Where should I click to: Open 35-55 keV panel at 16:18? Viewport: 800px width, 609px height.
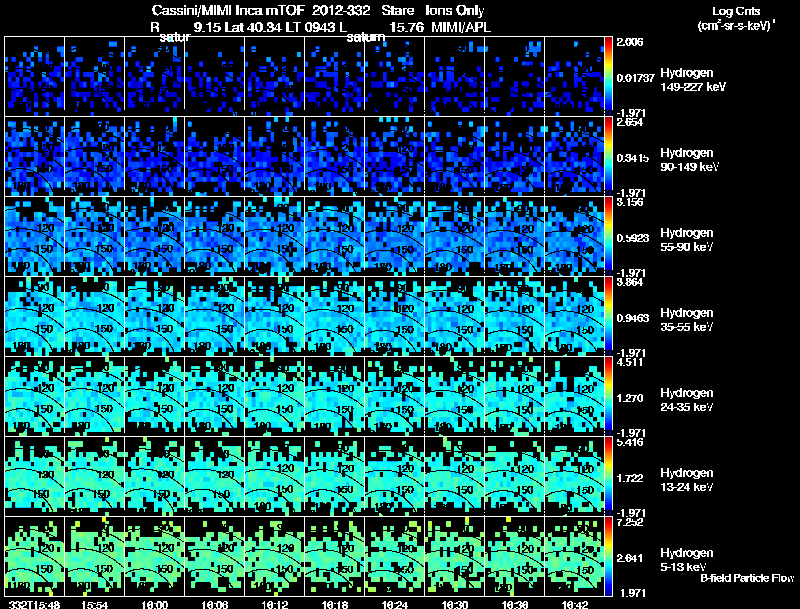click(x=335, y=316)
